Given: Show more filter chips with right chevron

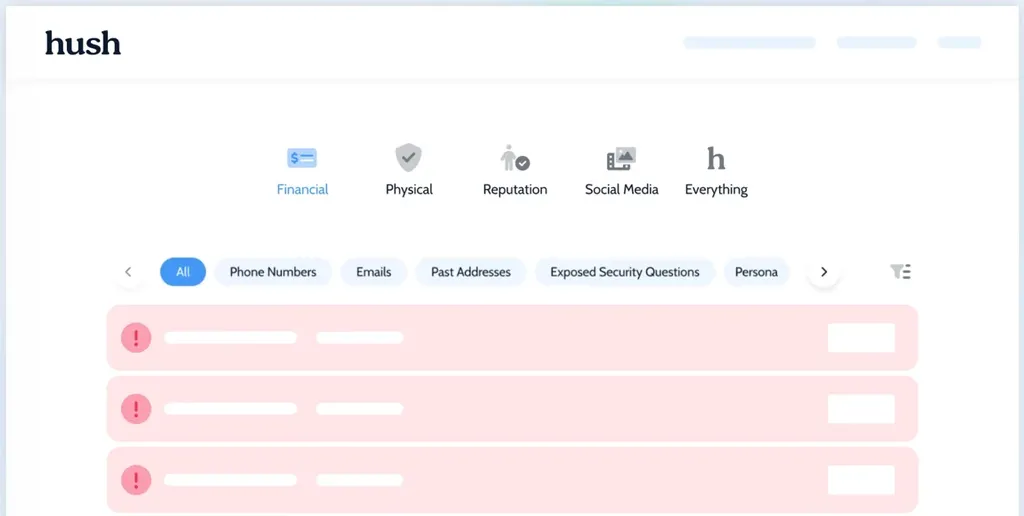Looking at the screenshot, I should click(824, 272).
